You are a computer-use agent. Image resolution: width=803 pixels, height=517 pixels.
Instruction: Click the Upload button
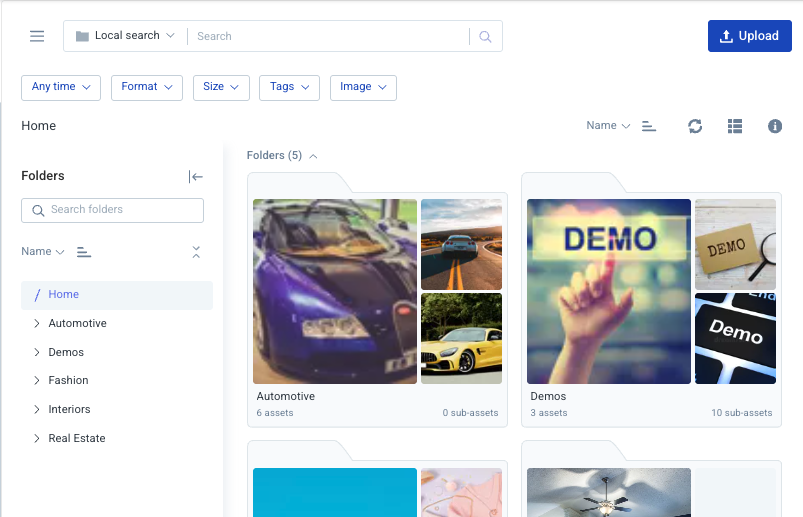pyautogui.click(x=749, y=36)
